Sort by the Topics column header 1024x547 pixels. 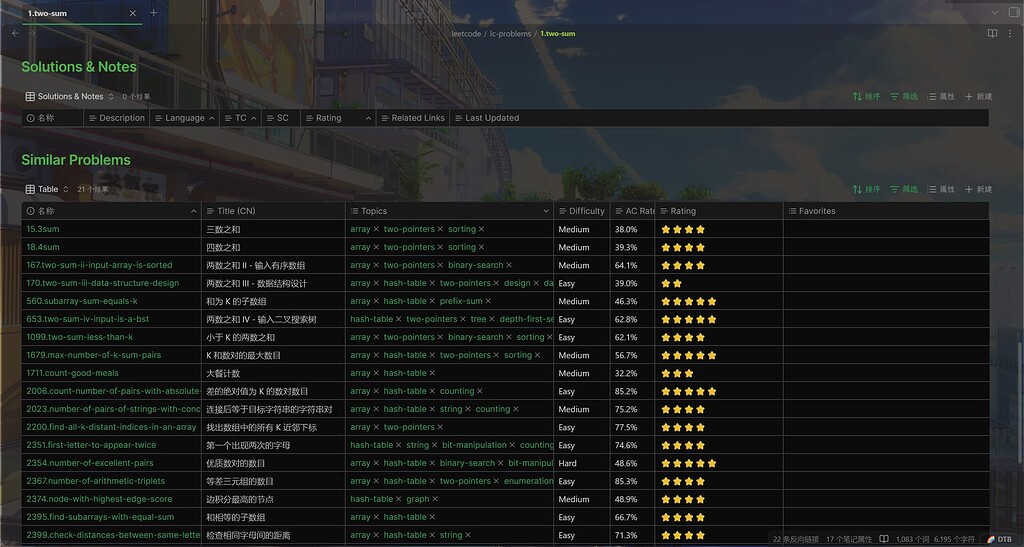pos(374,211)
